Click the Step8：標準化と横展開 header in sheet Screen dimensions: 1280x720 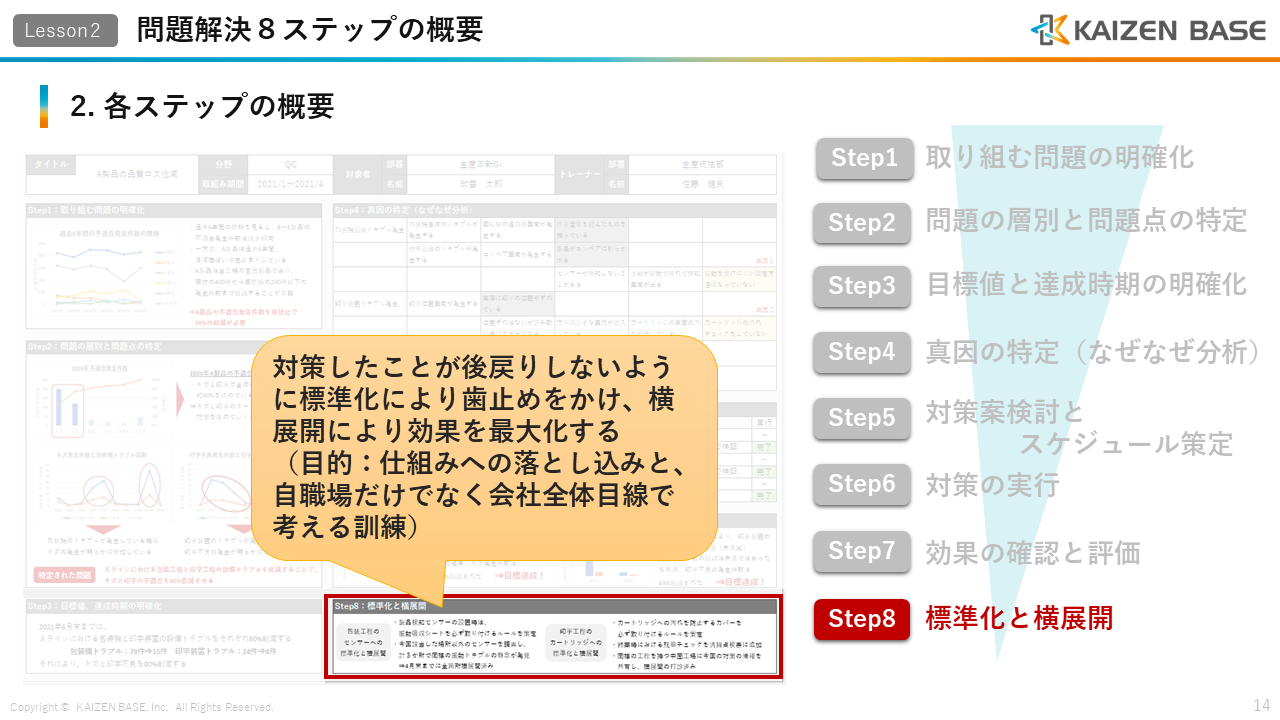[554, 605]
